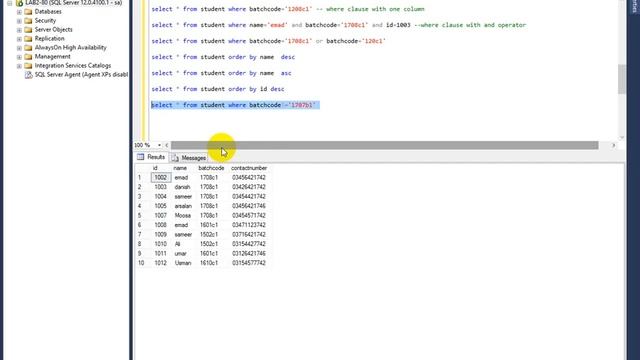The height and width of the screenshot is (360, 640).
Task: Click the 'order by id desc' query line
Action: [218, 89]
